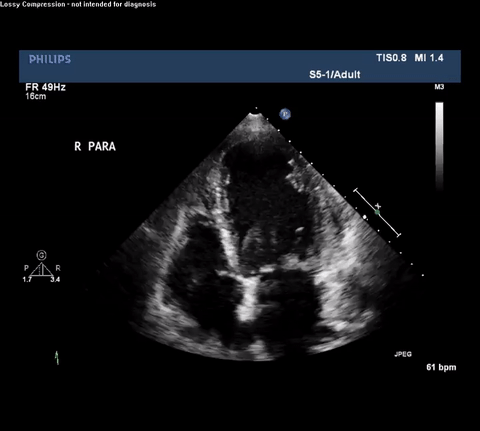Click the 61 bpm heart rate readout
The width and height of the screenshot is (480, 431).
[x=441, y=367]
